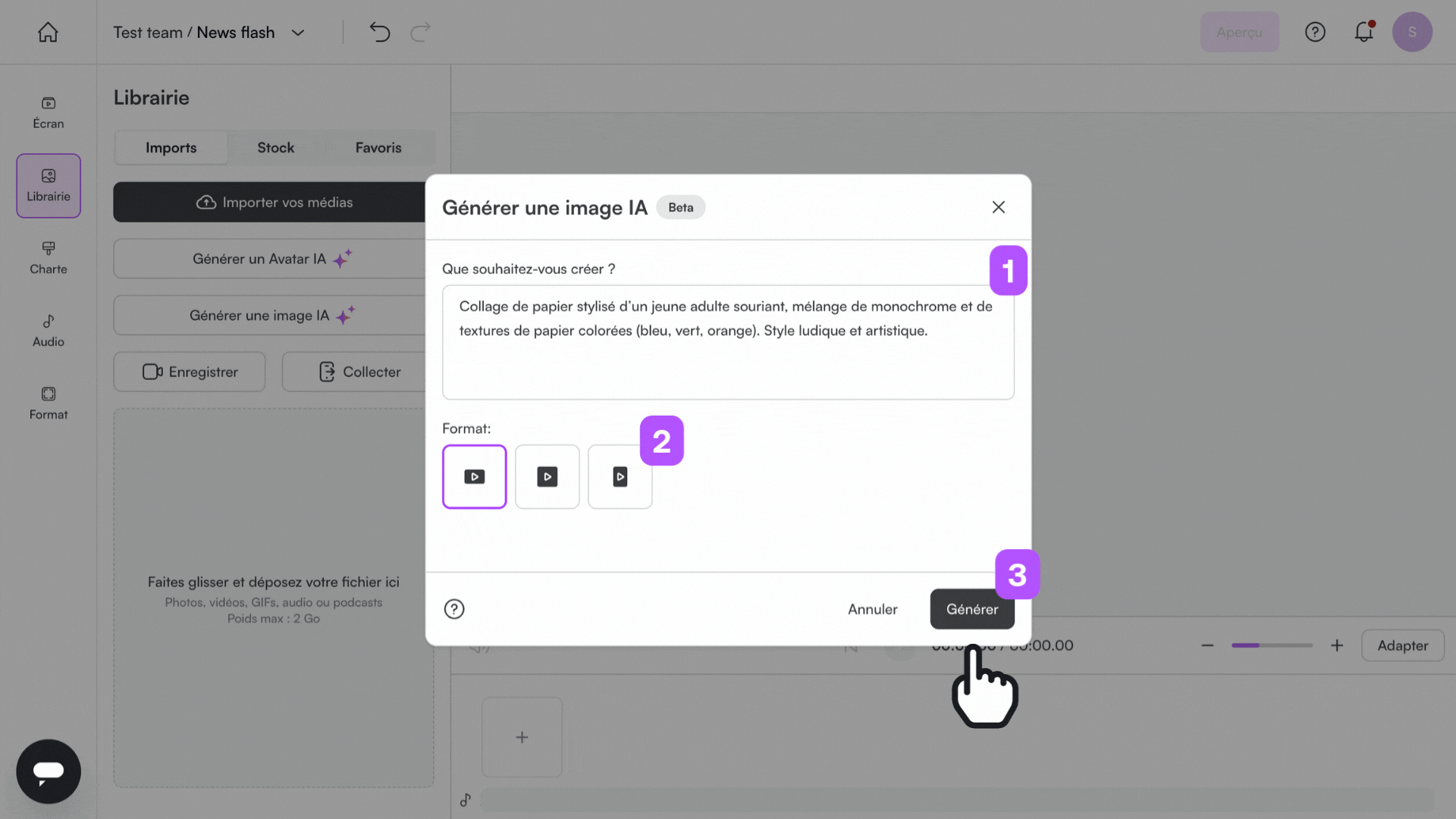Open the Charte panel
The height and width of the screenshot is (819, 1456).
tap(48, 258)
